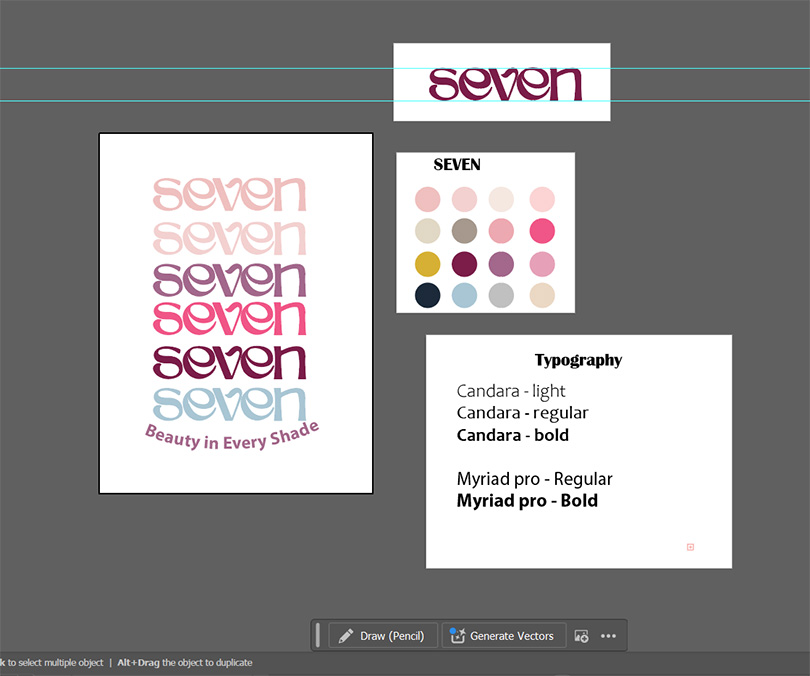Viewport: 810px width, 676px height.
Task: Open the three-dots more options menu
Action: coord(608,636)
